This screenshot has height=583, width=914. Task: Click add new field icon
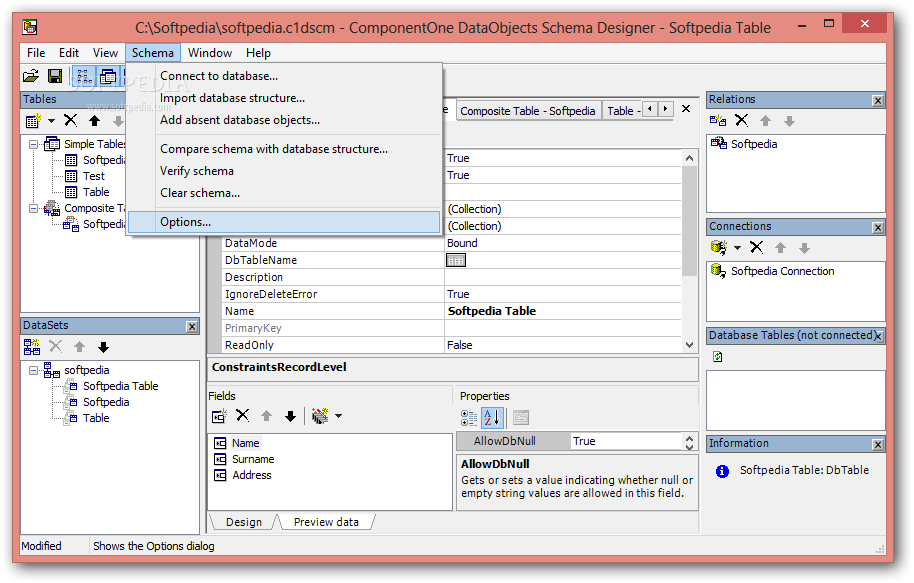(x=219, y=416)
